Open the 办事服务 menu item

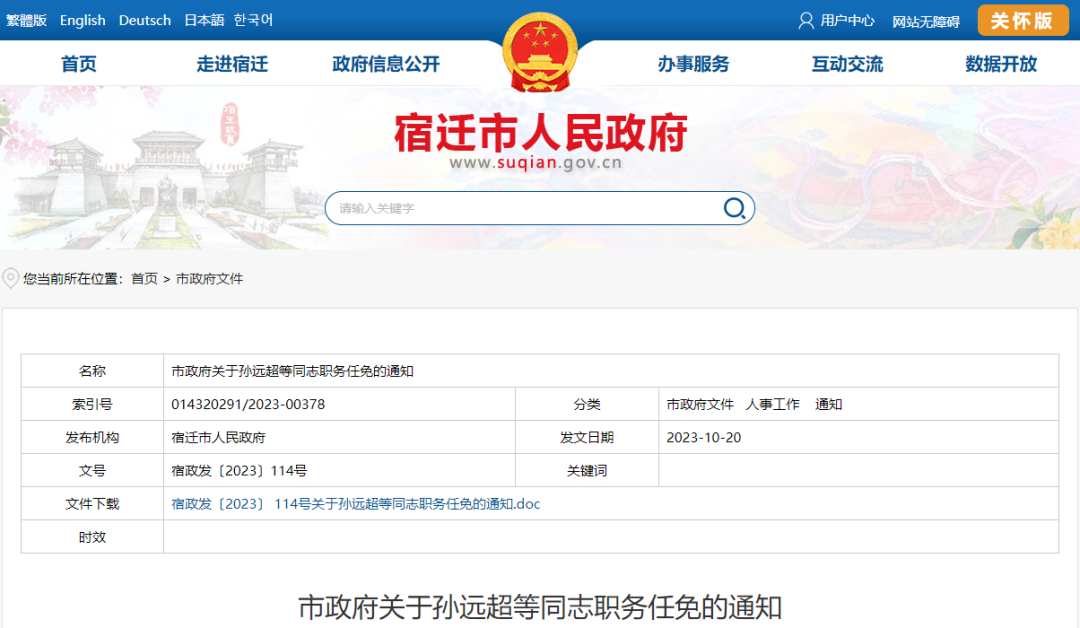[x=693, y=64]
